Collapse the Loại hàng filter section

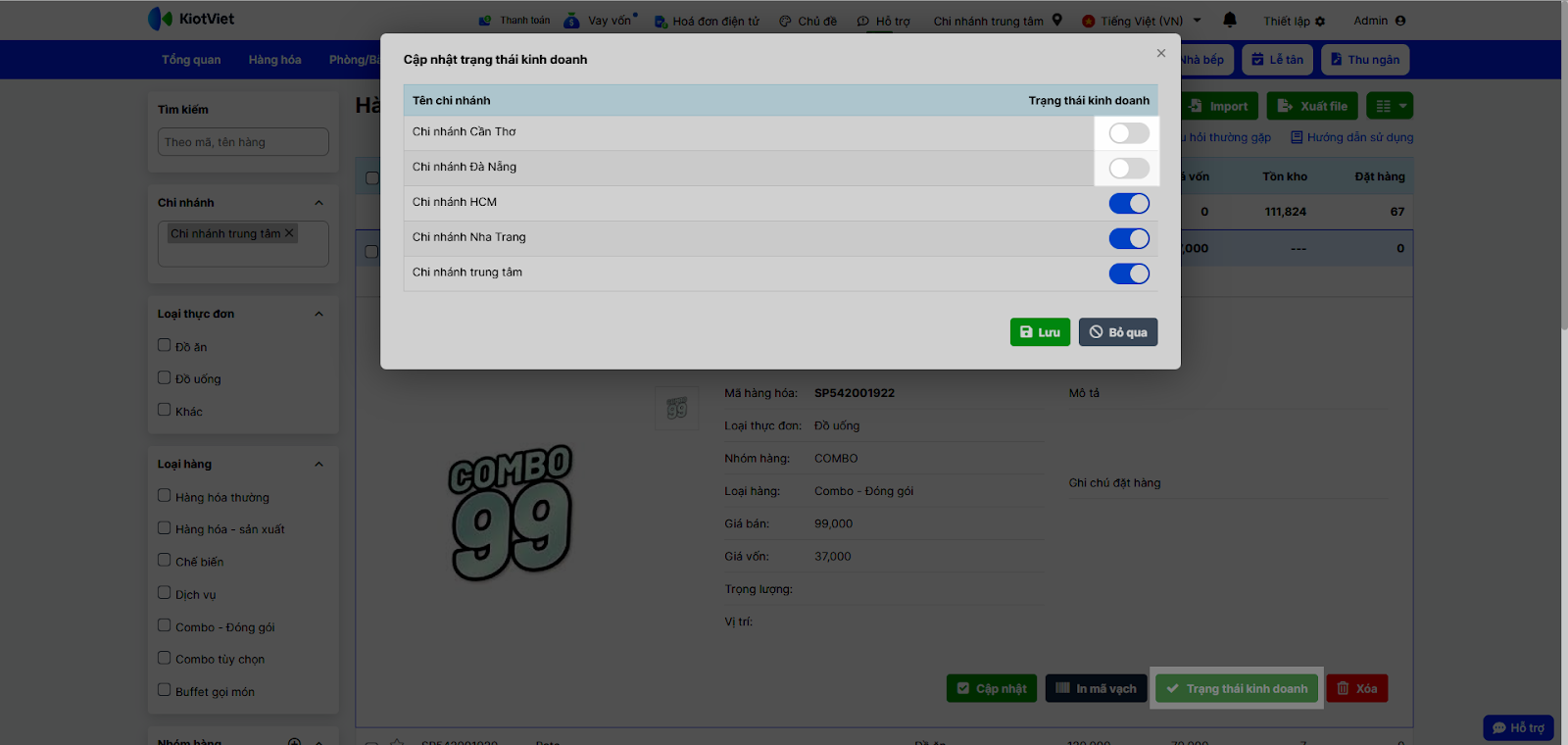(318, 465)
